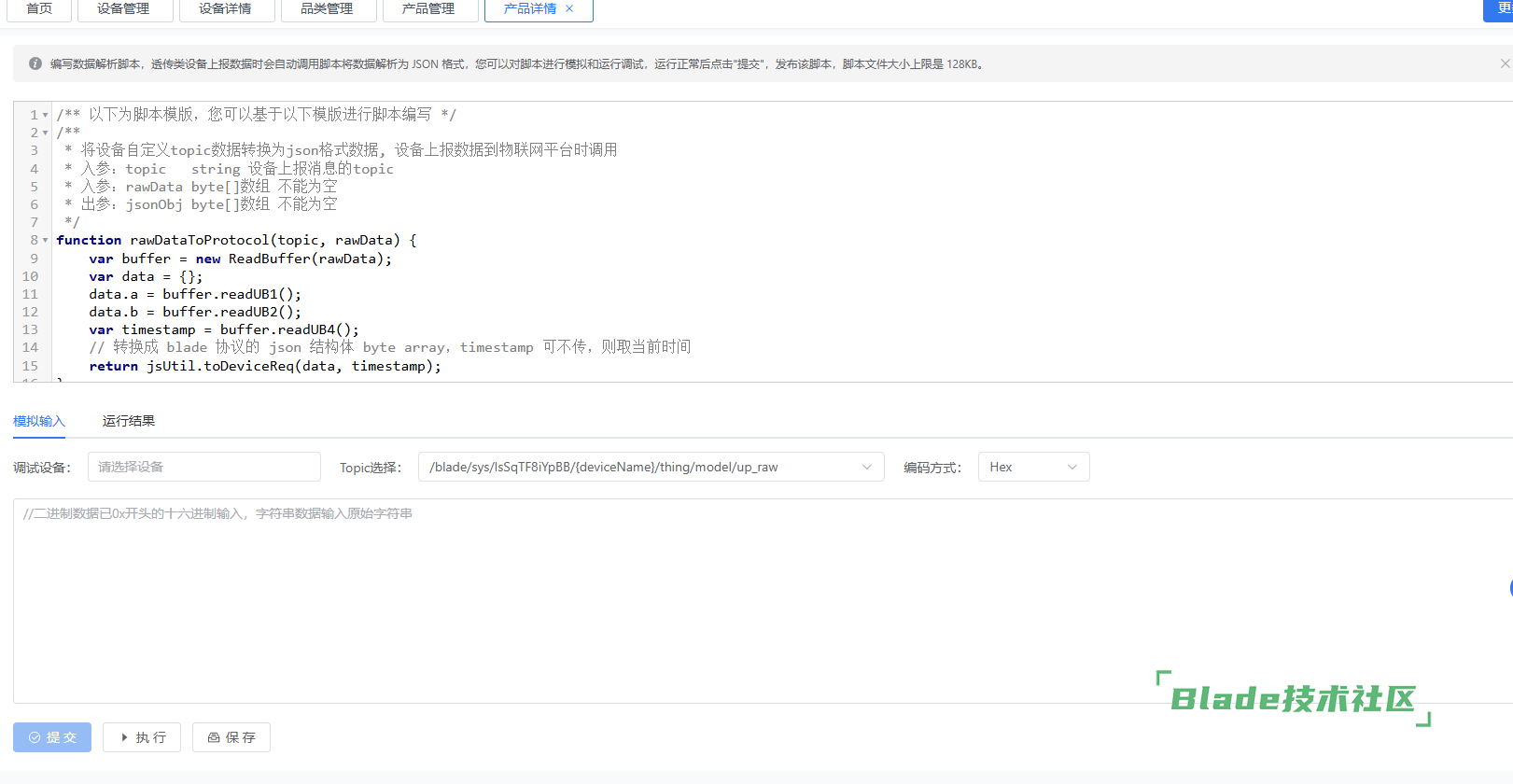The image size is (1513, 784).
Task: Fold the rawDataToProtocol function at line 8
Action: [x=45, y=240]
